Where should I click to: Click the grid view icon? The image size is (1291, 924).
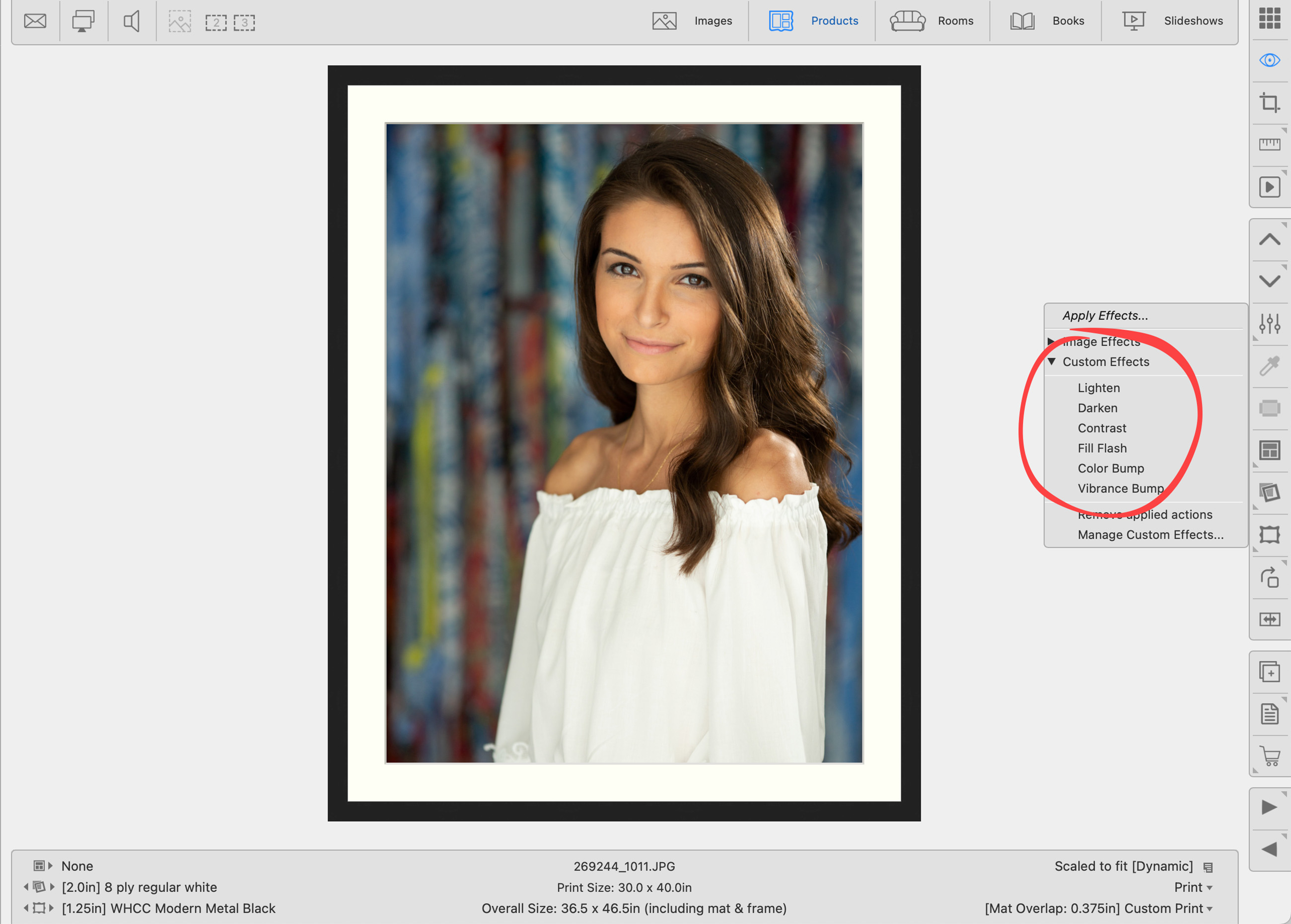coord(1269,18)
